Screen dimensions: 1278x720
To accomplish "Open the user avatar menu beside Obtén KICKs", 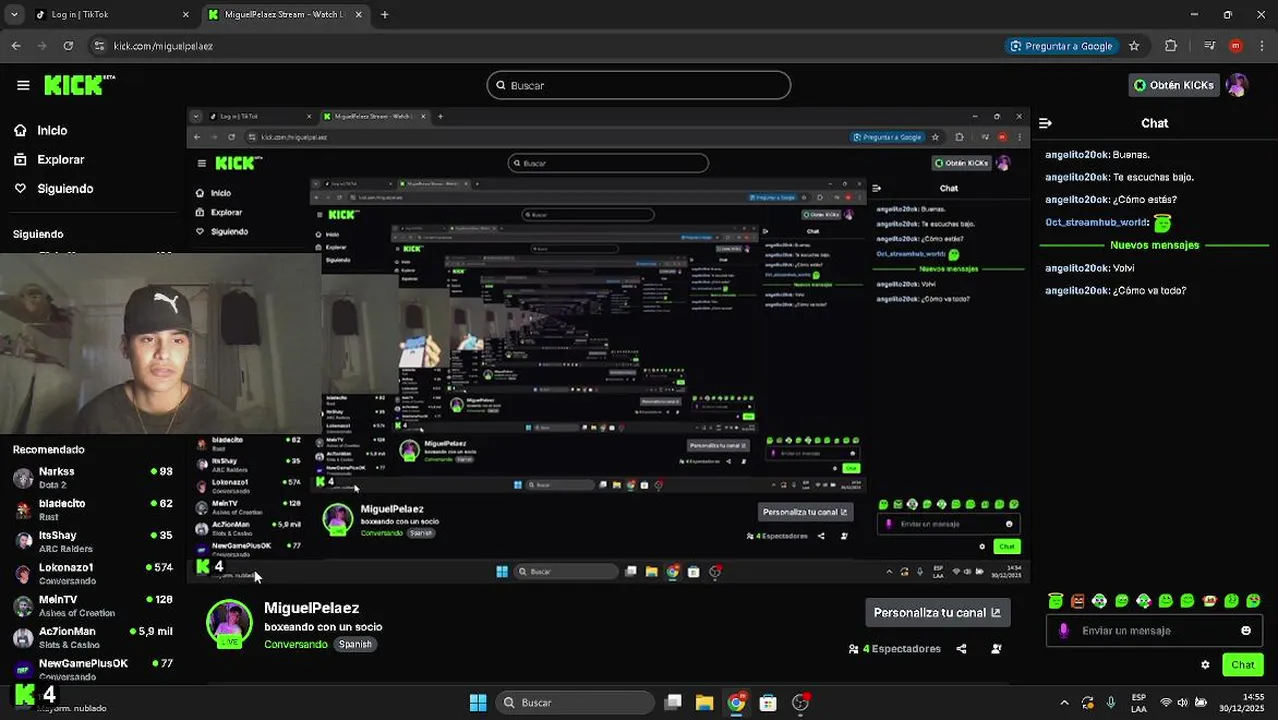I will tap(1237, 85).
